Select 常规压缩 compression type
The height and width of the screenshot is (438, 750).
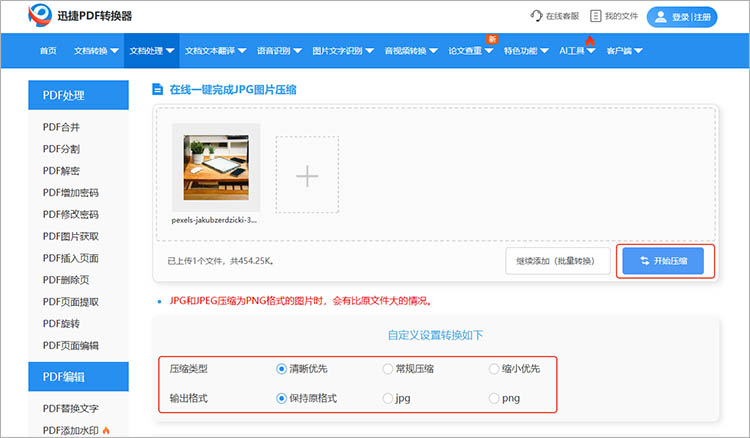(x=387, y=369)
